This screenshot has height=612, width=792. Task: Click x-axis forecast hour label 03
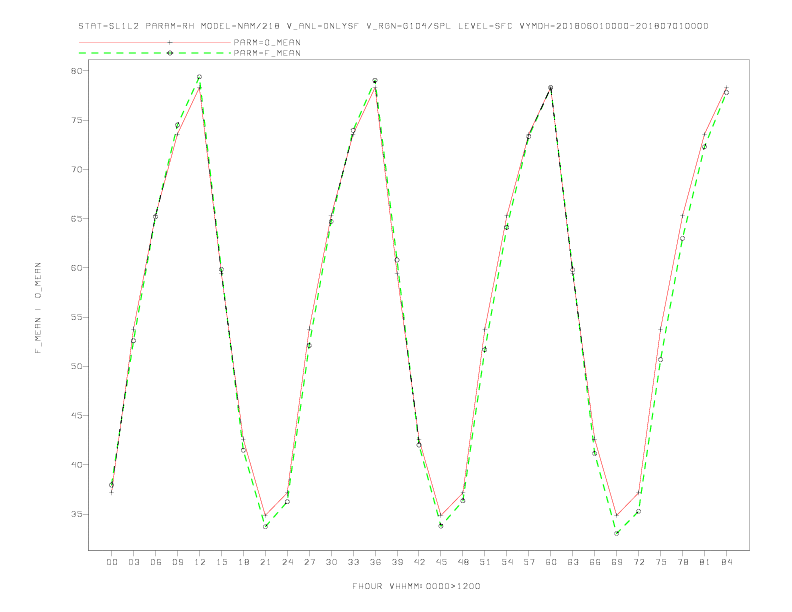click(x=133, y=562)
